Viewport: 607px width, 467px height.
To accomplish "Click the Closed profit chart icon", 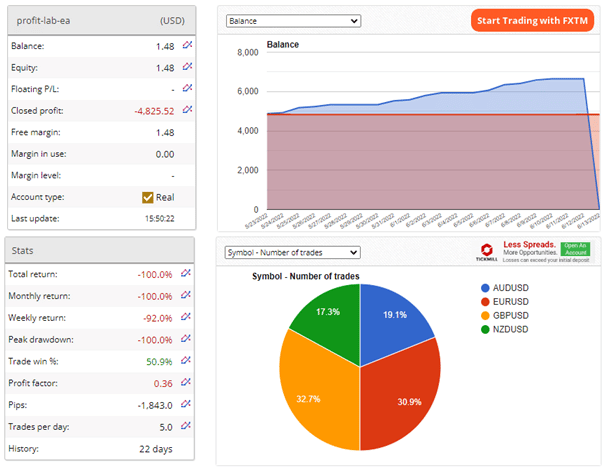I will click(x=187, y=111).
